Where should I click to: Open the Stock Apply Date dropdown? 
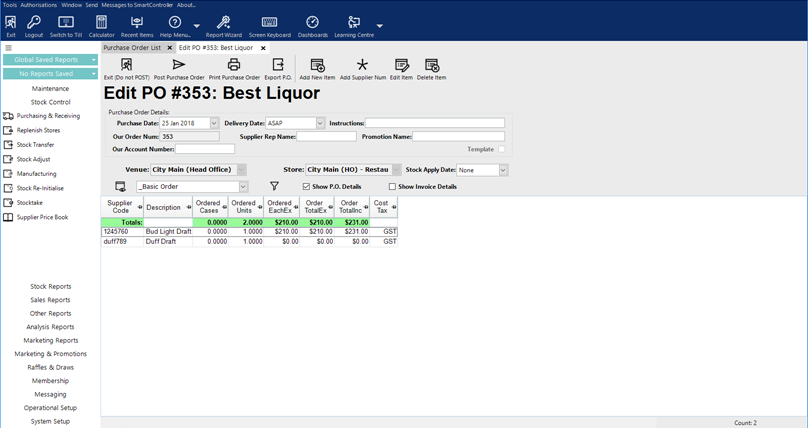click(x=503, y=170)
